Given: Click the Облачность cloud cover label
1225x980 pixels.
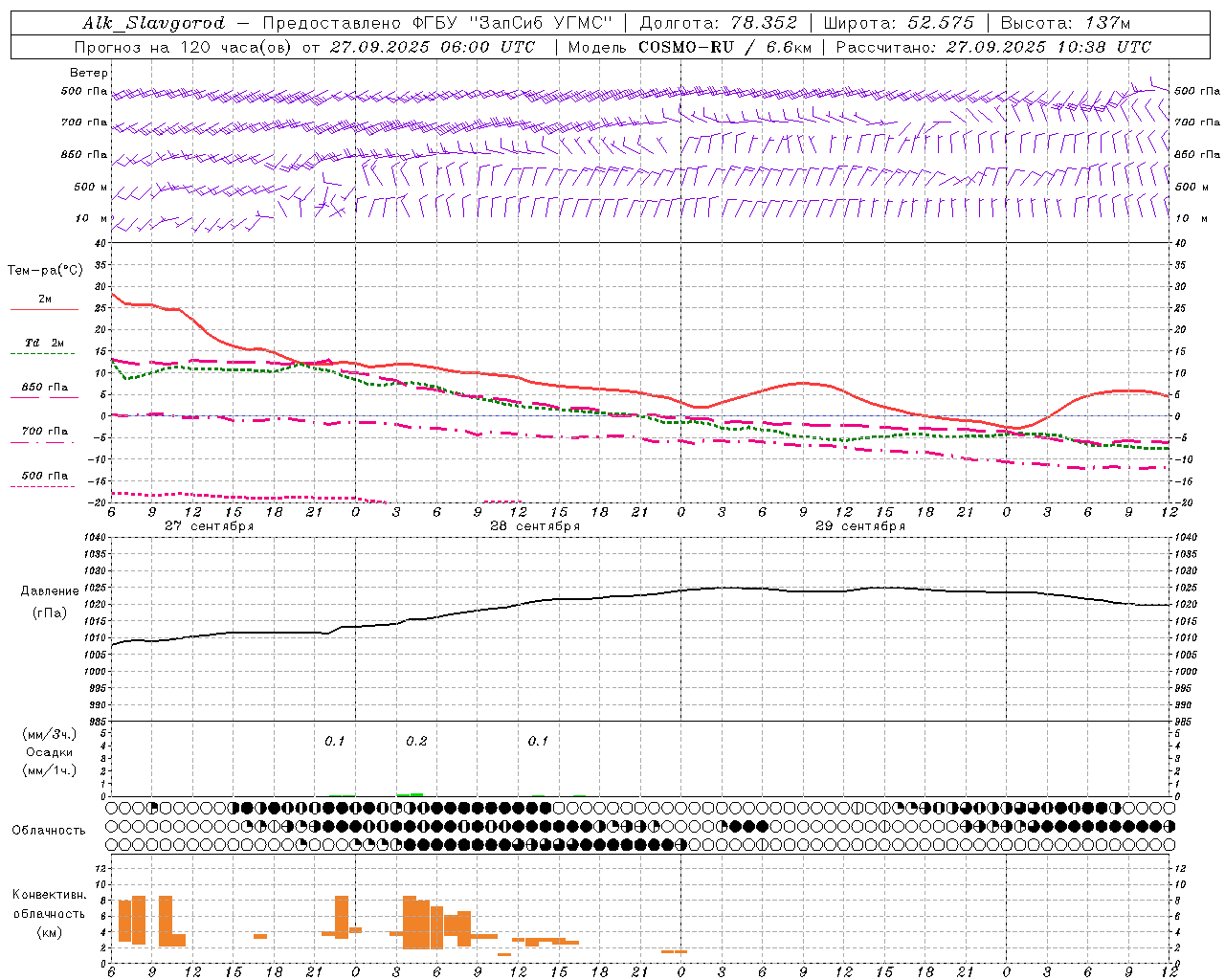Looking at the screenshot, I should point(49,831).
